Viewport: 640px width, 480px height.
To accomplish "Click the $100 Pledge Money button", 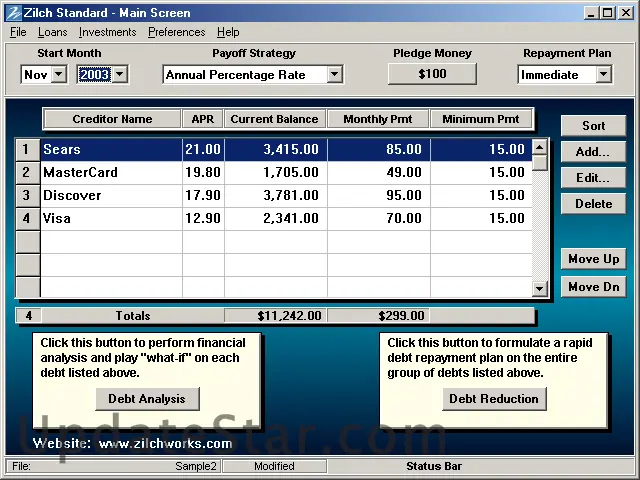I will pos(432,74).
